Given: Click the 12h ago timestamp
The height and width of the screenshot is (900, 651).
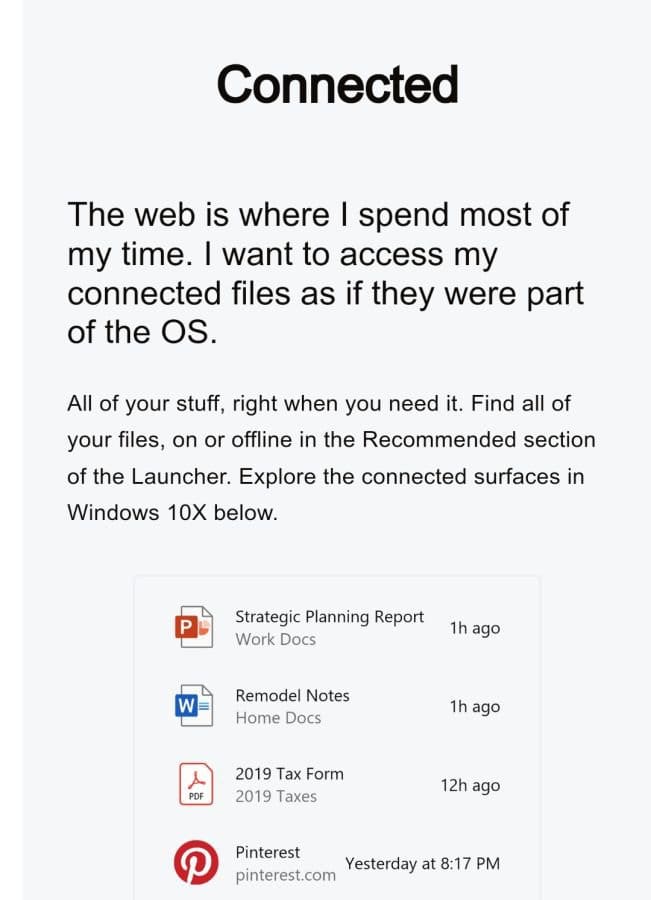Looking at the screenshot, I should click(470, 785).
